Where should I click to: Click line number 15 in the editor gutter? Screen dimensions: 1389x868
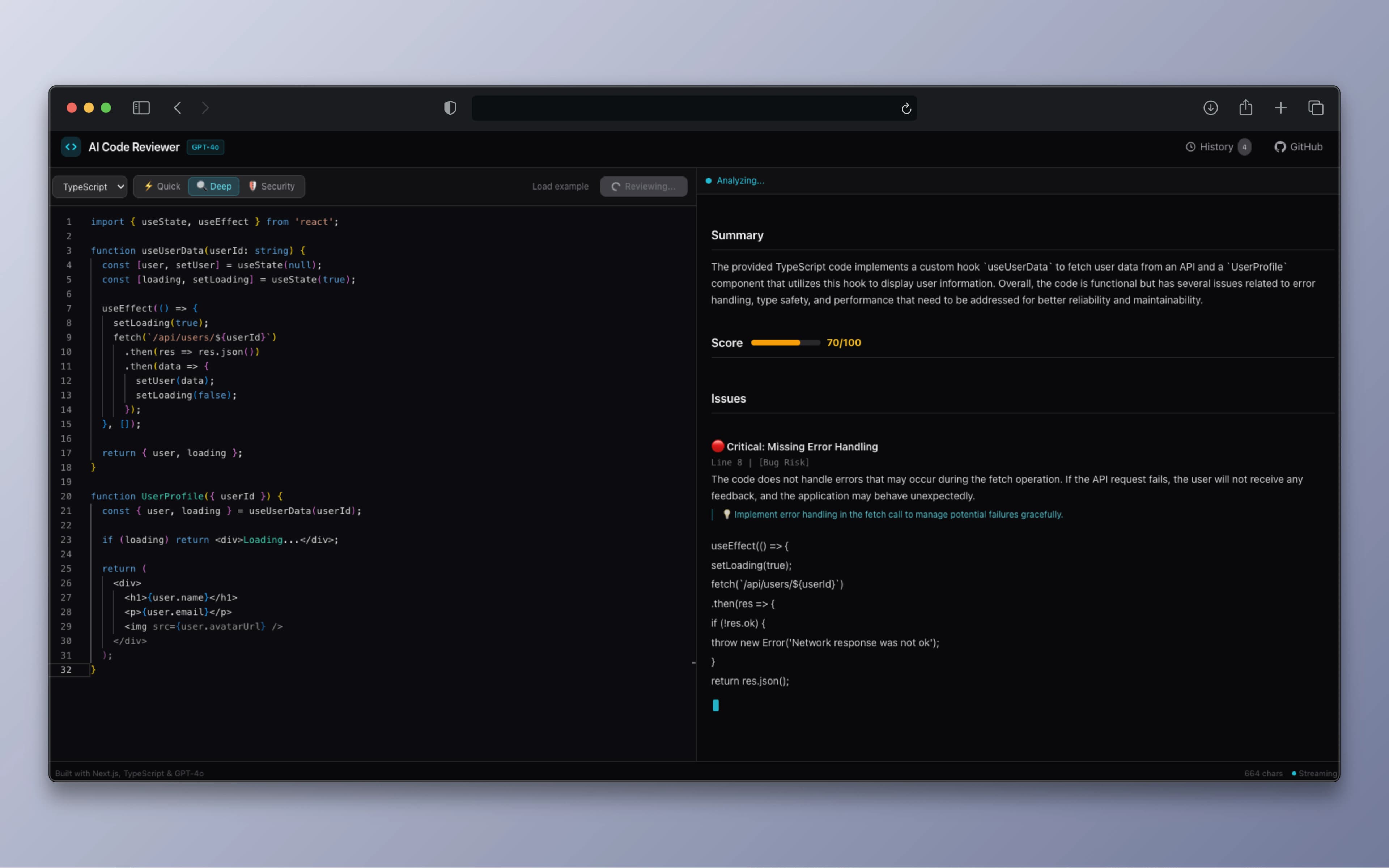pos(66,424)
